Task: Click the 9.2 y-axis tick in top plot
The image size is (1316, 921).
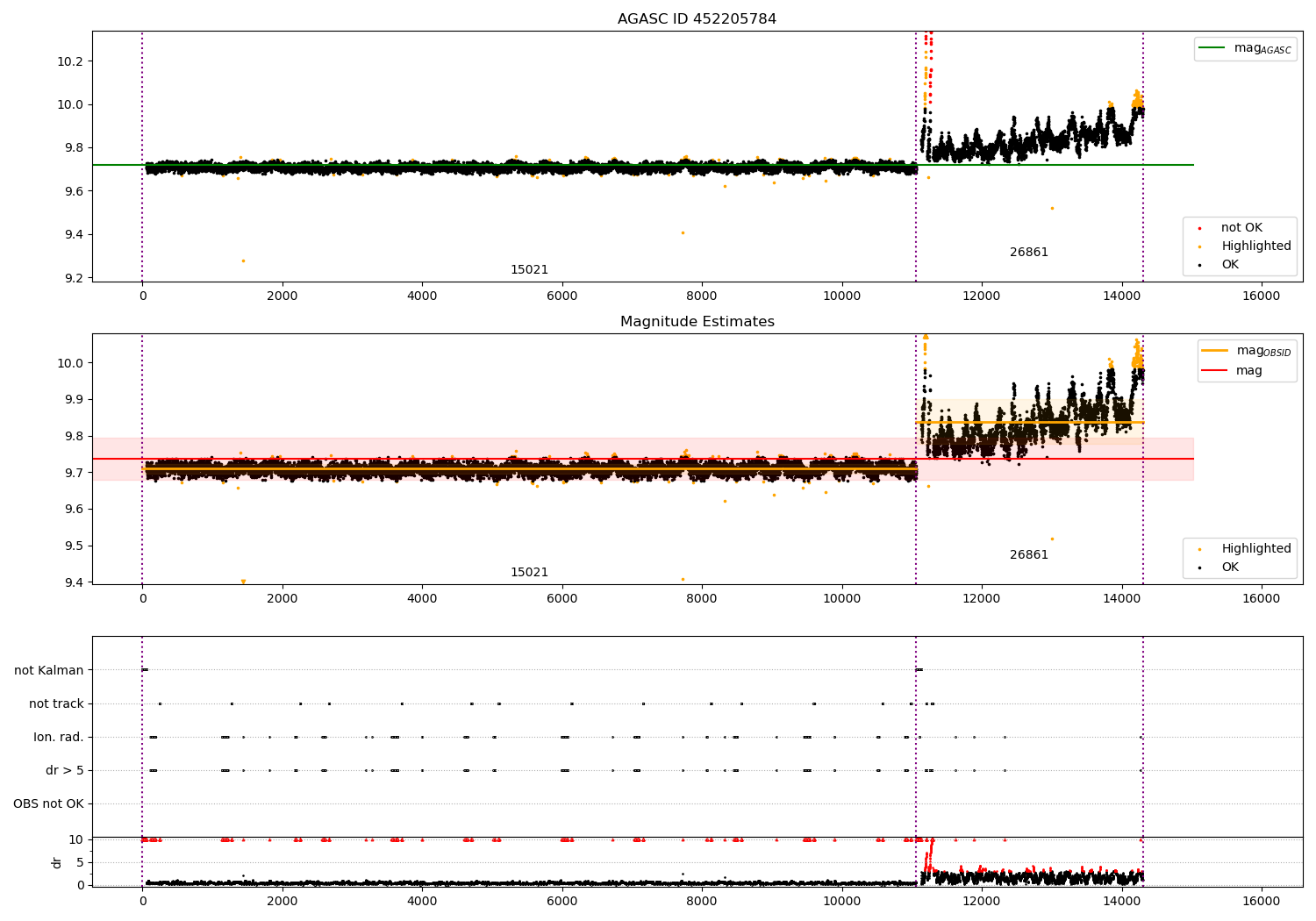Action: [74, 278]
